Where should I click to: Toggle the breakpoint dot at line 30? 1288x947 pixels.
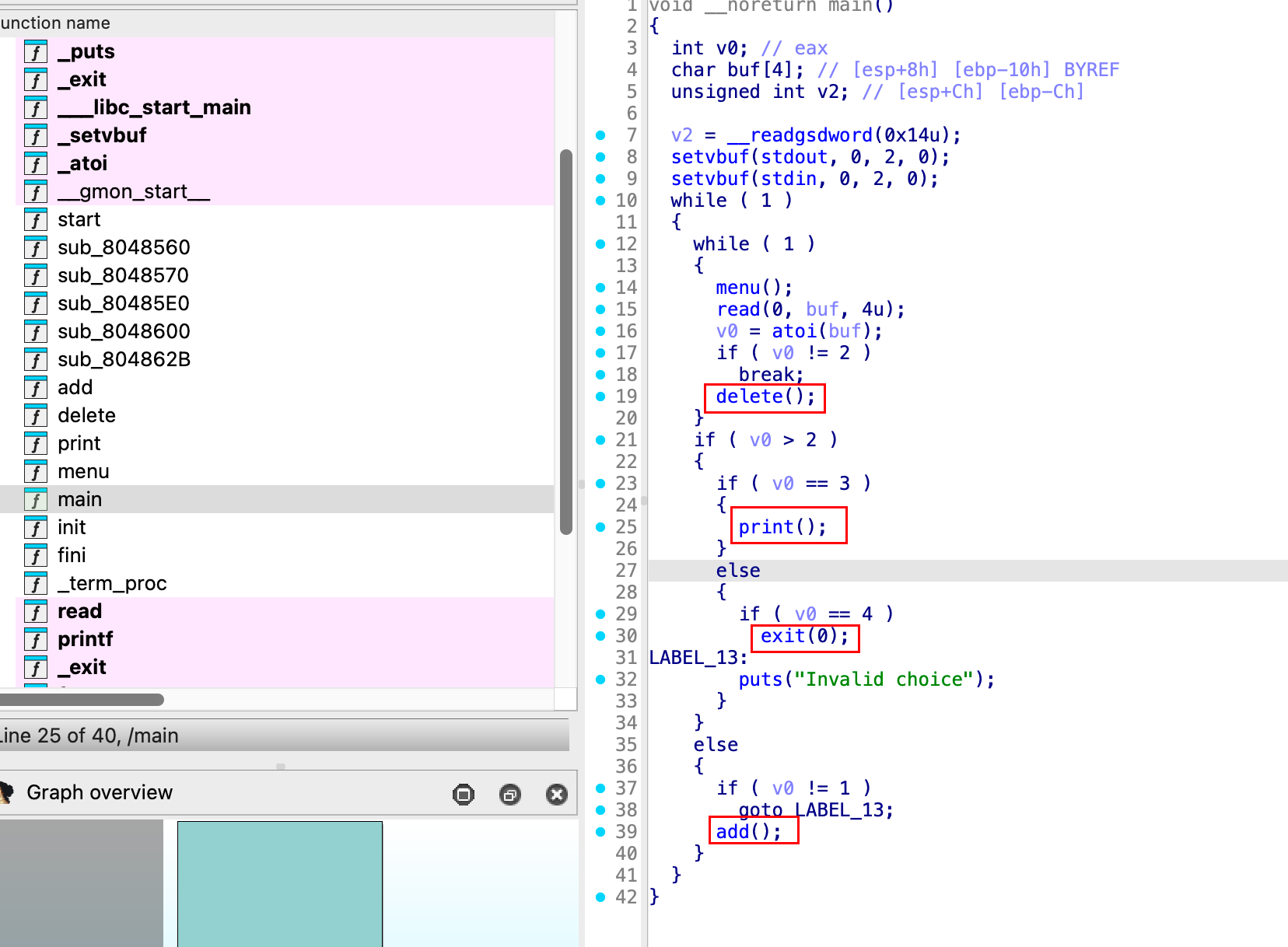(x=600, y=635)
